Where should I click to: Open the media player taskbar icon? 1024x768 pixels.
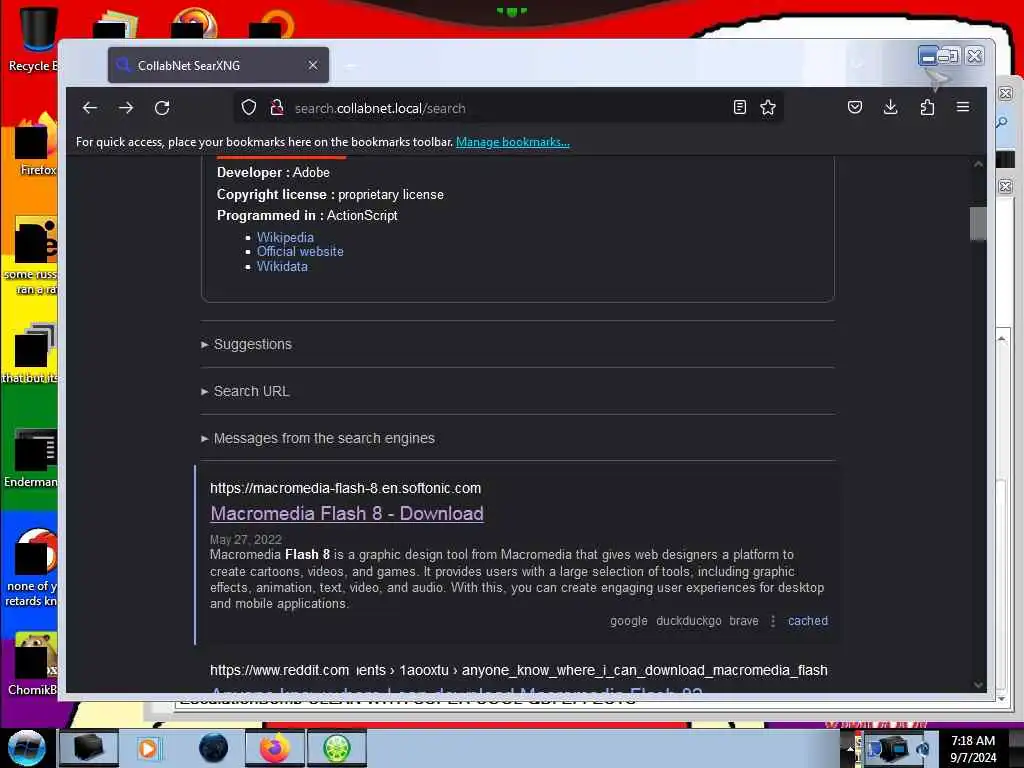pyautogui.click(x=148, y=748)
